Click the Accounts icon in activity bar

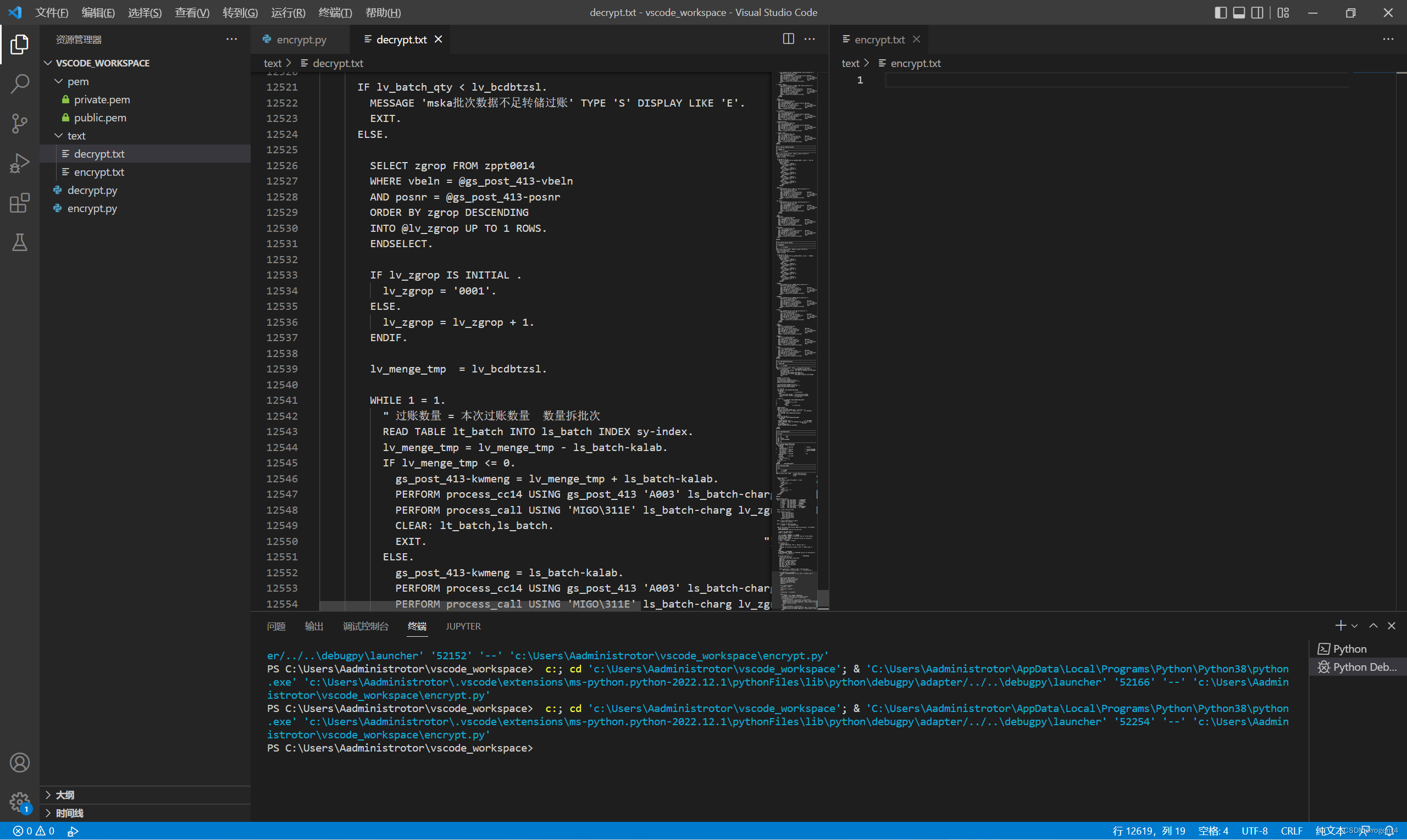point(19,763)
